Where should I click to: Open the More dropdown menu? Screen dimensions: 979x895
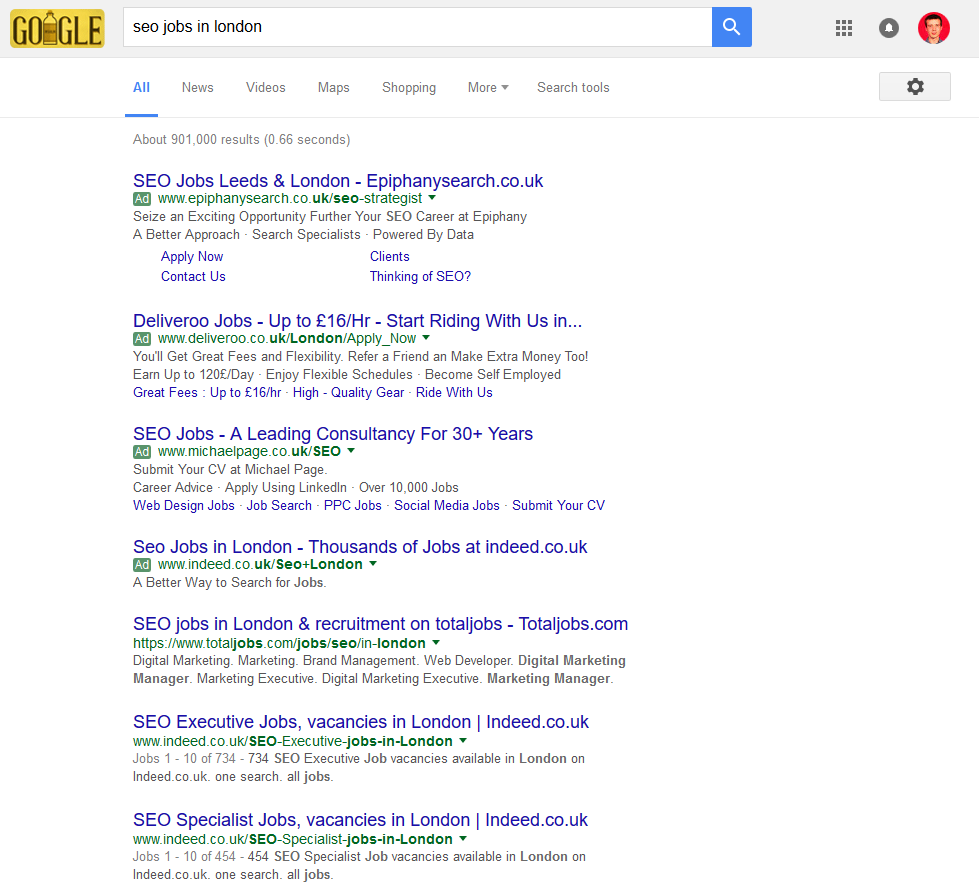click(x=488, y=87)
